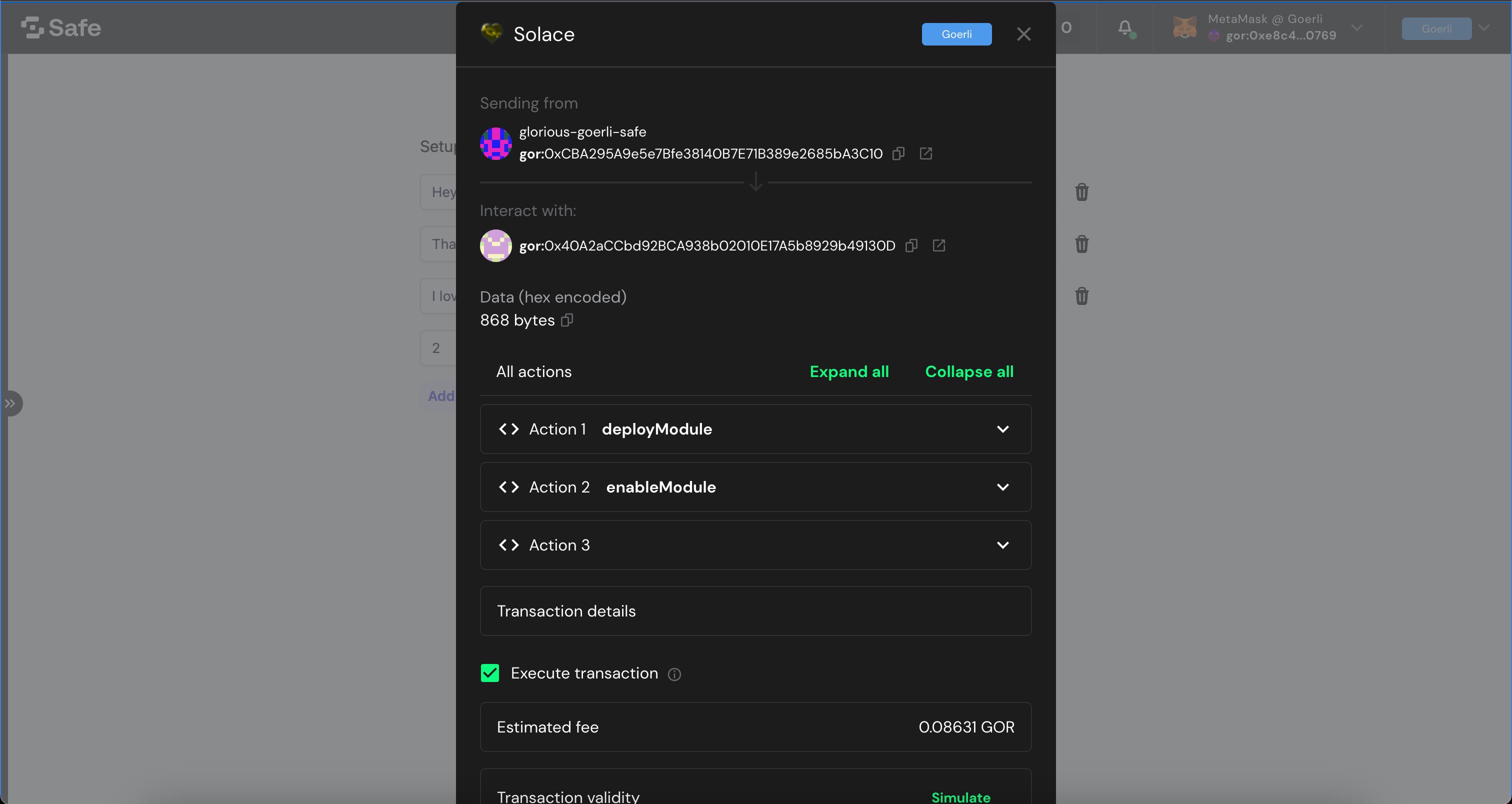
Task: Click the All actions heading
Action: pos(533,371)
